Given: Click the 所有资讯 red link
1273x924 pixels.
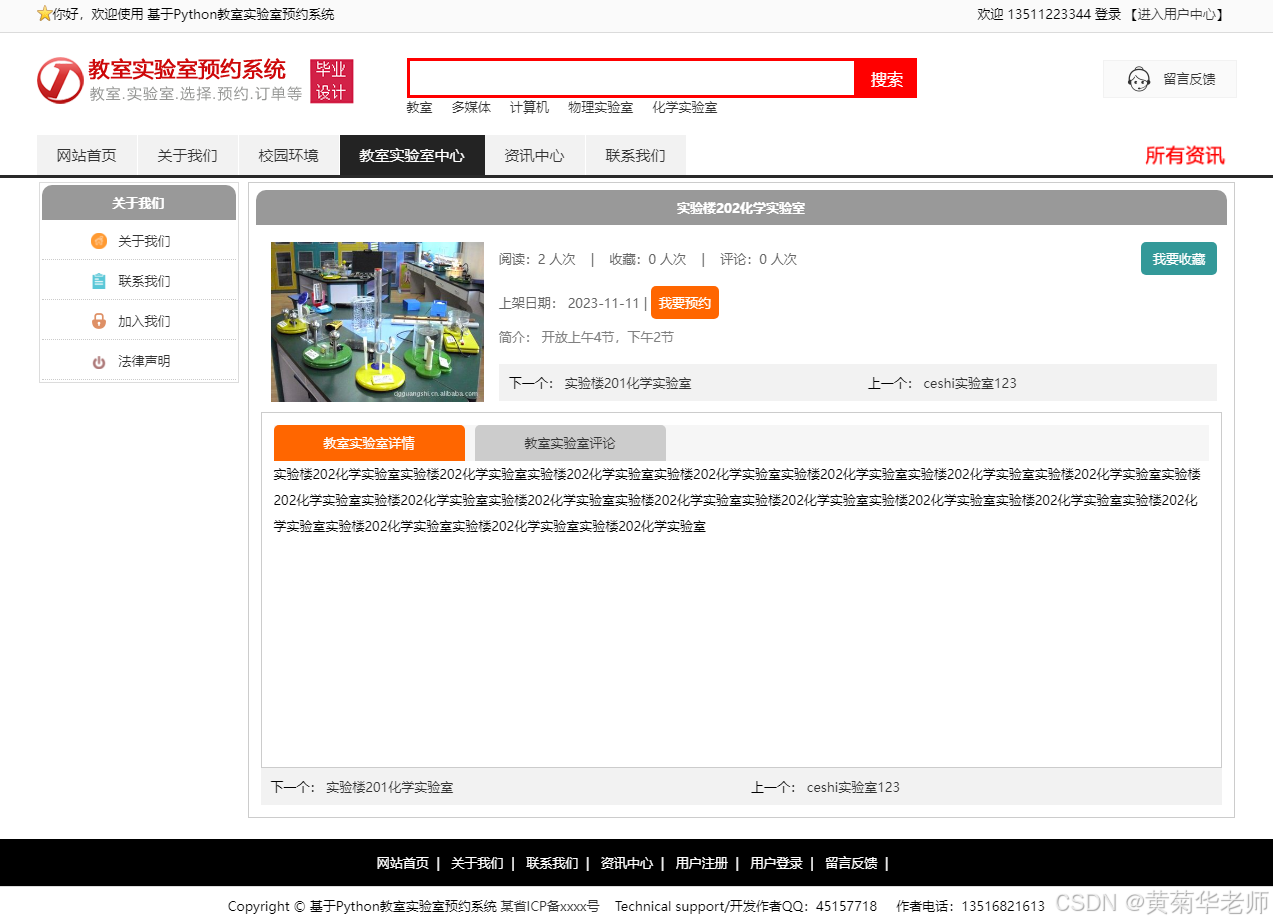Looking at the screenshot, I should pos(1184,155).
